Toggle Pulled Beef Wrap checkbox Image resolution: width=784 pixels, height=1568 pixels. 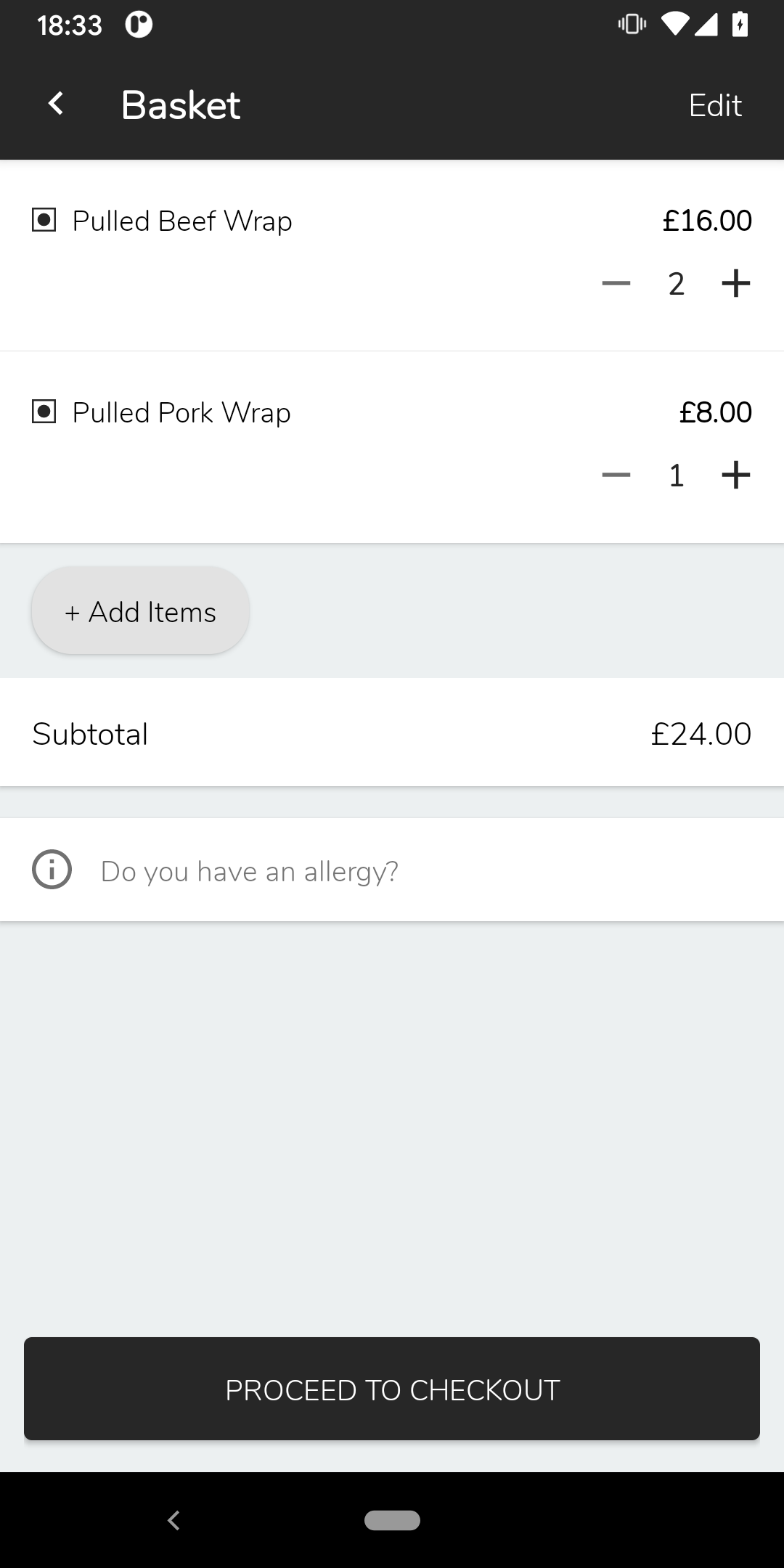(x=44, y=220)
